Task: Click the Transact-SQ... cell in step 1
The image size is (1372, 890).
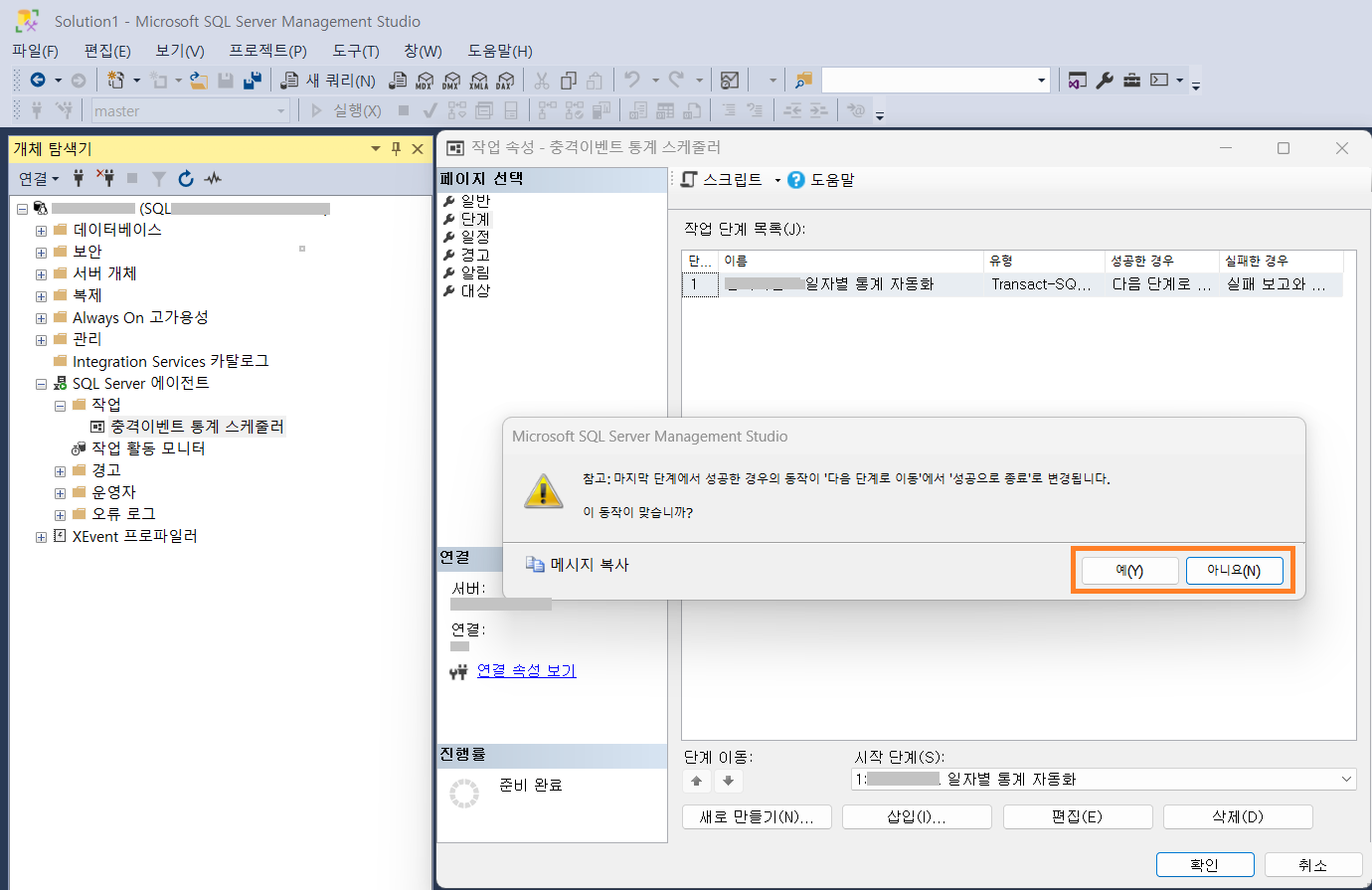Action: (x=1041, y=284)
